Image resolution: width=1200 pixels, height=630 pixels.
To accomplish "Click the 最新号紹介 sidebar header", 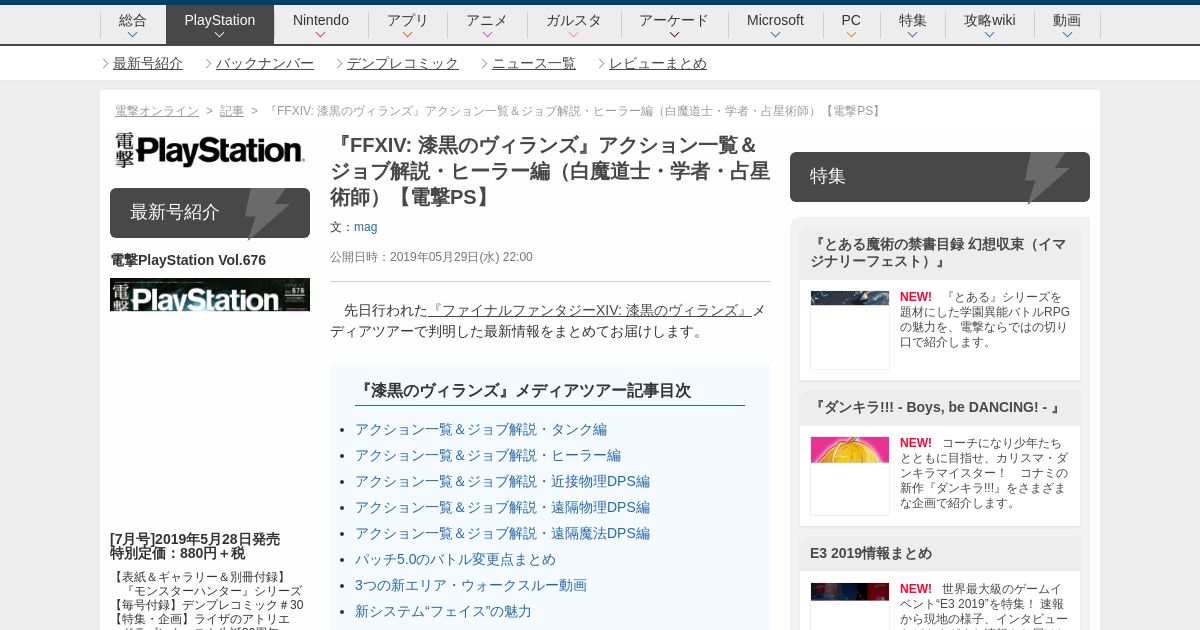I will (210, 213).
